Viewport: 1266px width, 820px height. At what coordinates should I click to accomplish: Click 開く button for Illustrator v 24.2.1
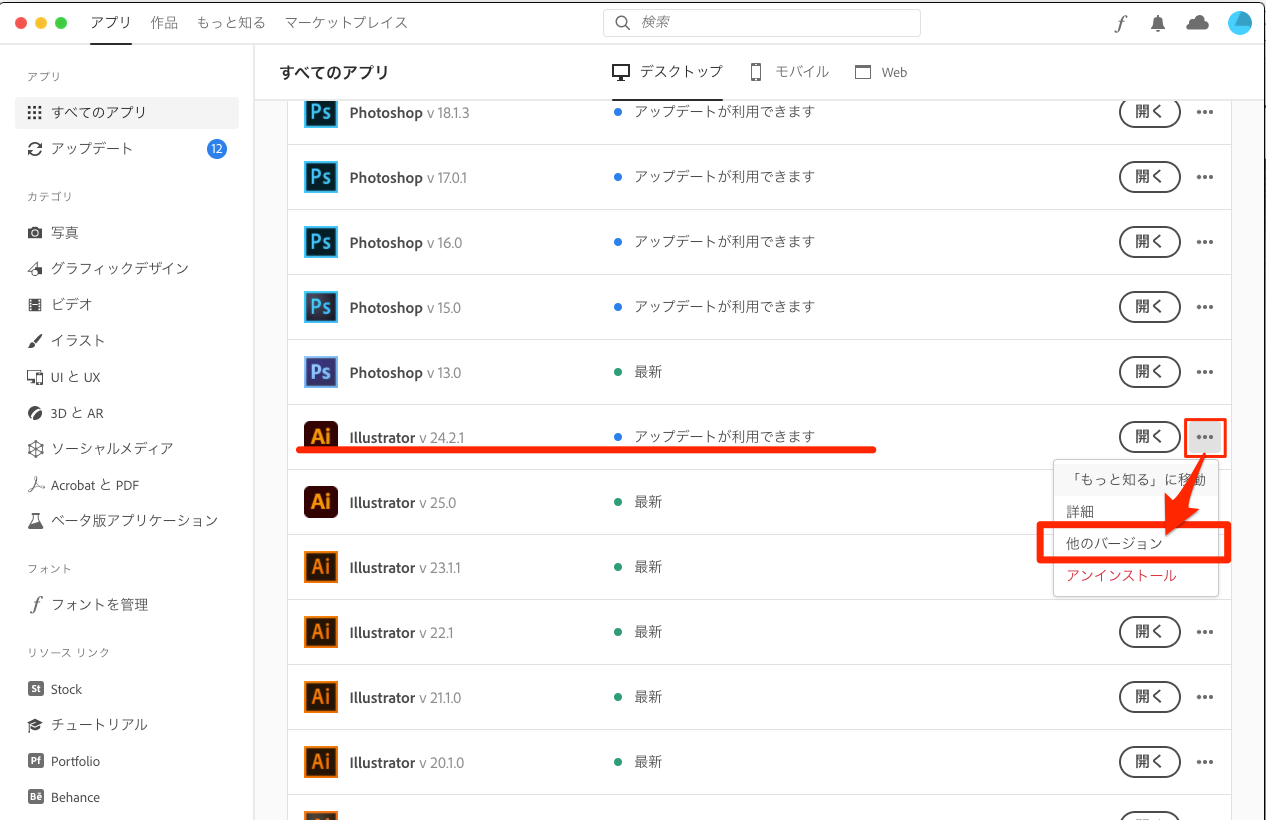tap(1149, 437)
